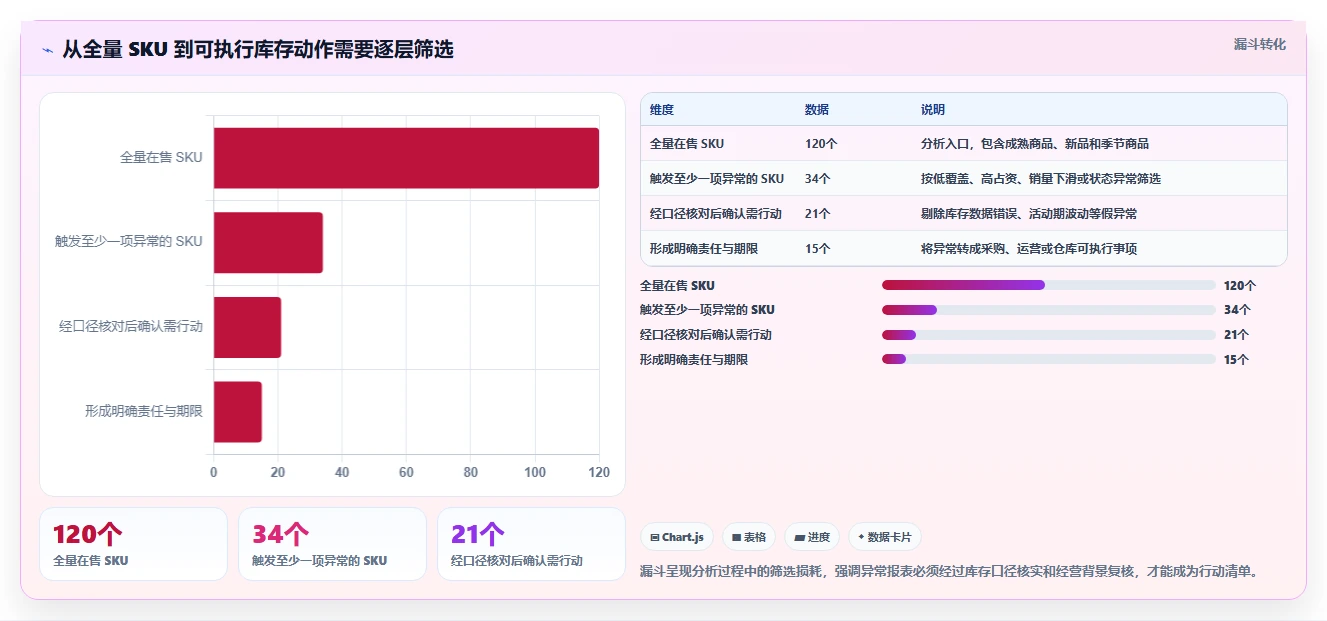Viewport: 1327px width, 621px height.
Task: Click the 形成明确责任与期限 progress bar
Action: click(1049, 359)
